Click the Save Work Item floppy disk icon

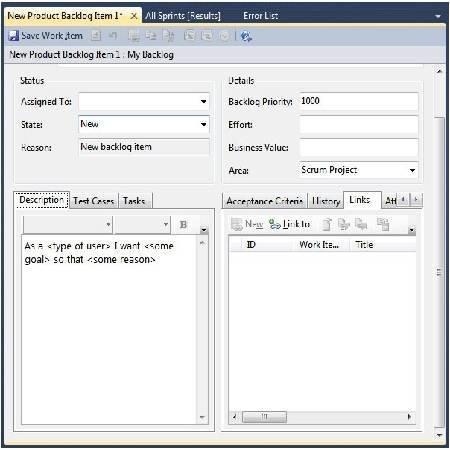(14, 36)
